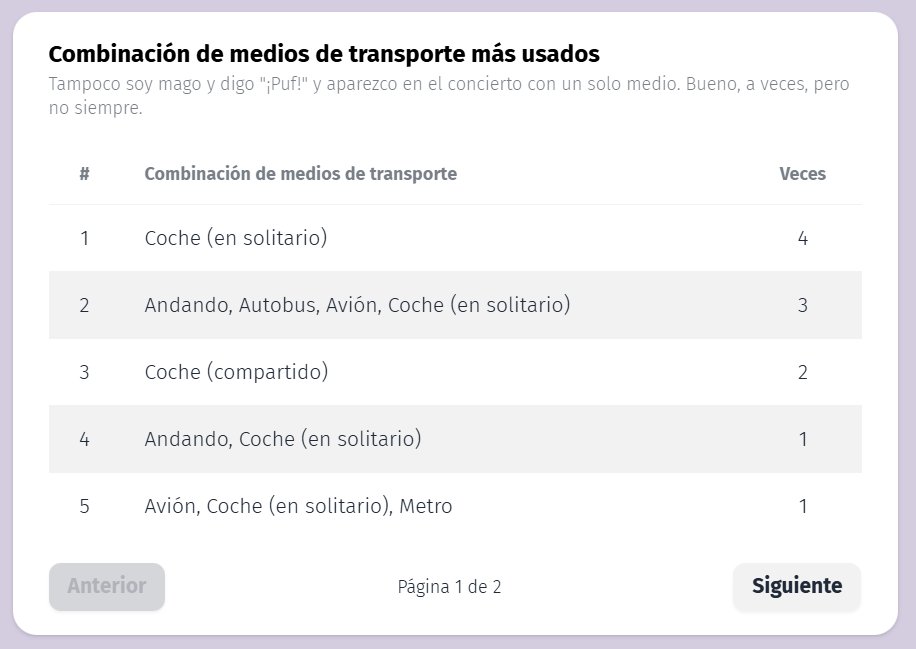Select row 'Andando, Autobus, Avión, Coche (en solitario)'
Viewport: 916px width, 649px height.
[x=357, y=305]
